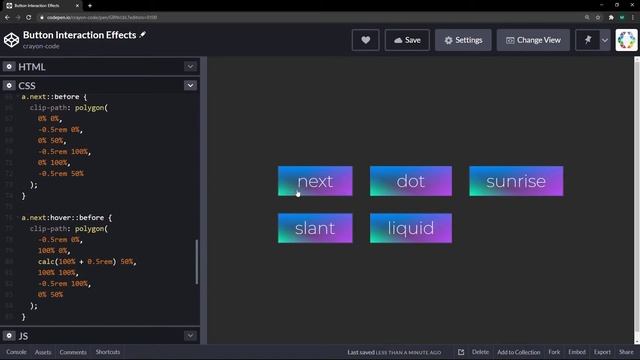640x360 pixels.
Task: Click the 'next' gradient button
Action: 315,181
